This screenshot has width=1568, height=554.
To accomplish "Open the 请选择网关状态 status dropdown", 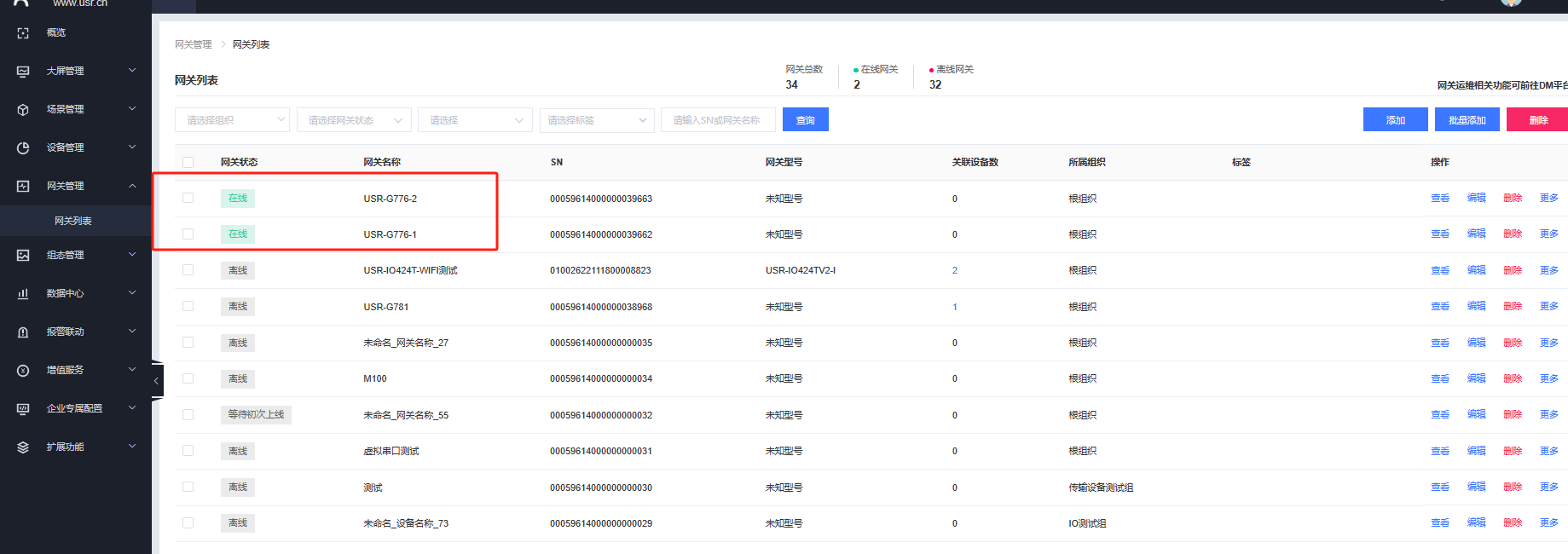I will [354, 120].
